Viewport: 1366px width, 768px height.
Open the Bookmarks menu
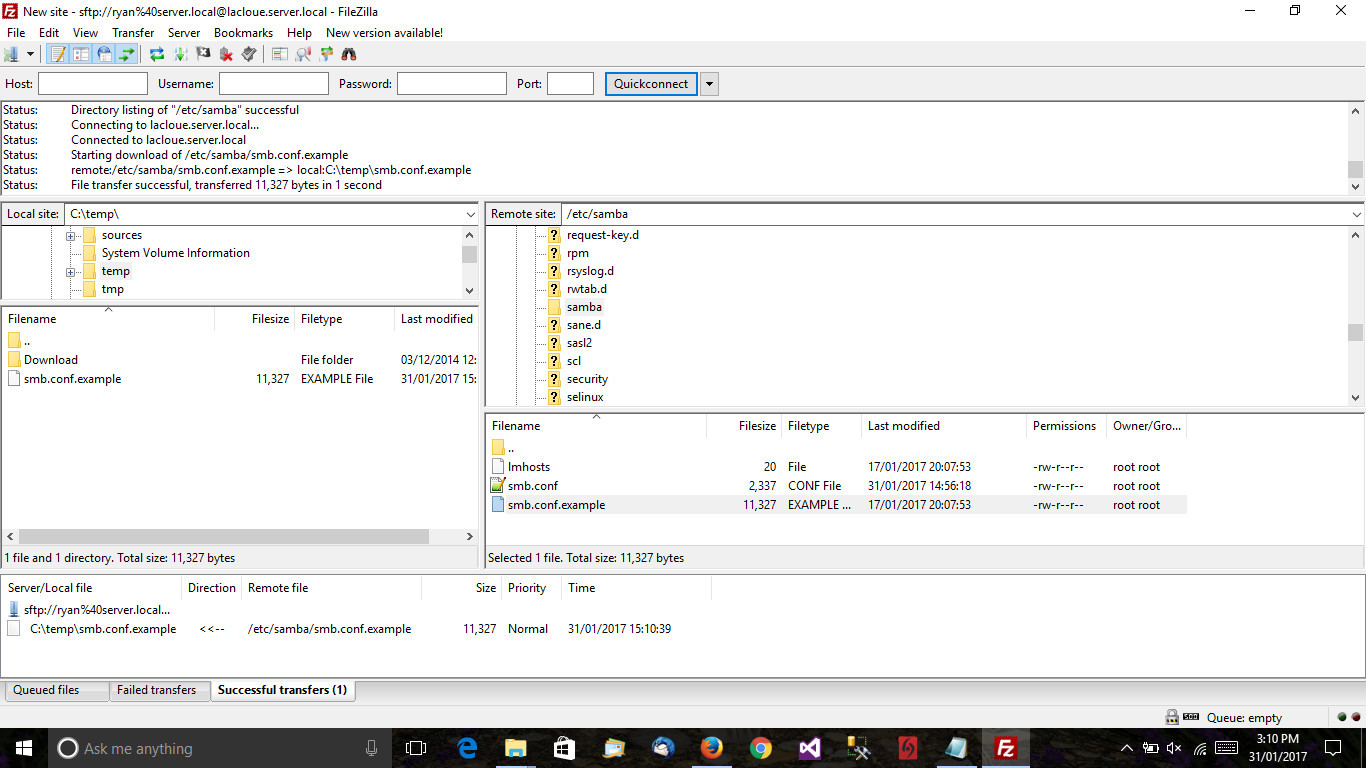coord(243,33)
